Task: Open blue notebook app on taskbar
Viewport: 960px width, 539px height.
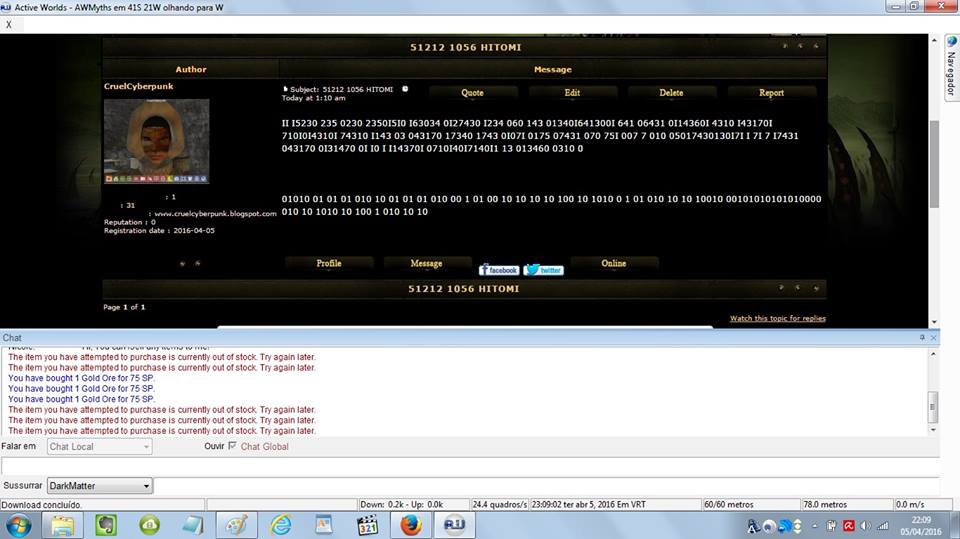Action: click(193, 526)
